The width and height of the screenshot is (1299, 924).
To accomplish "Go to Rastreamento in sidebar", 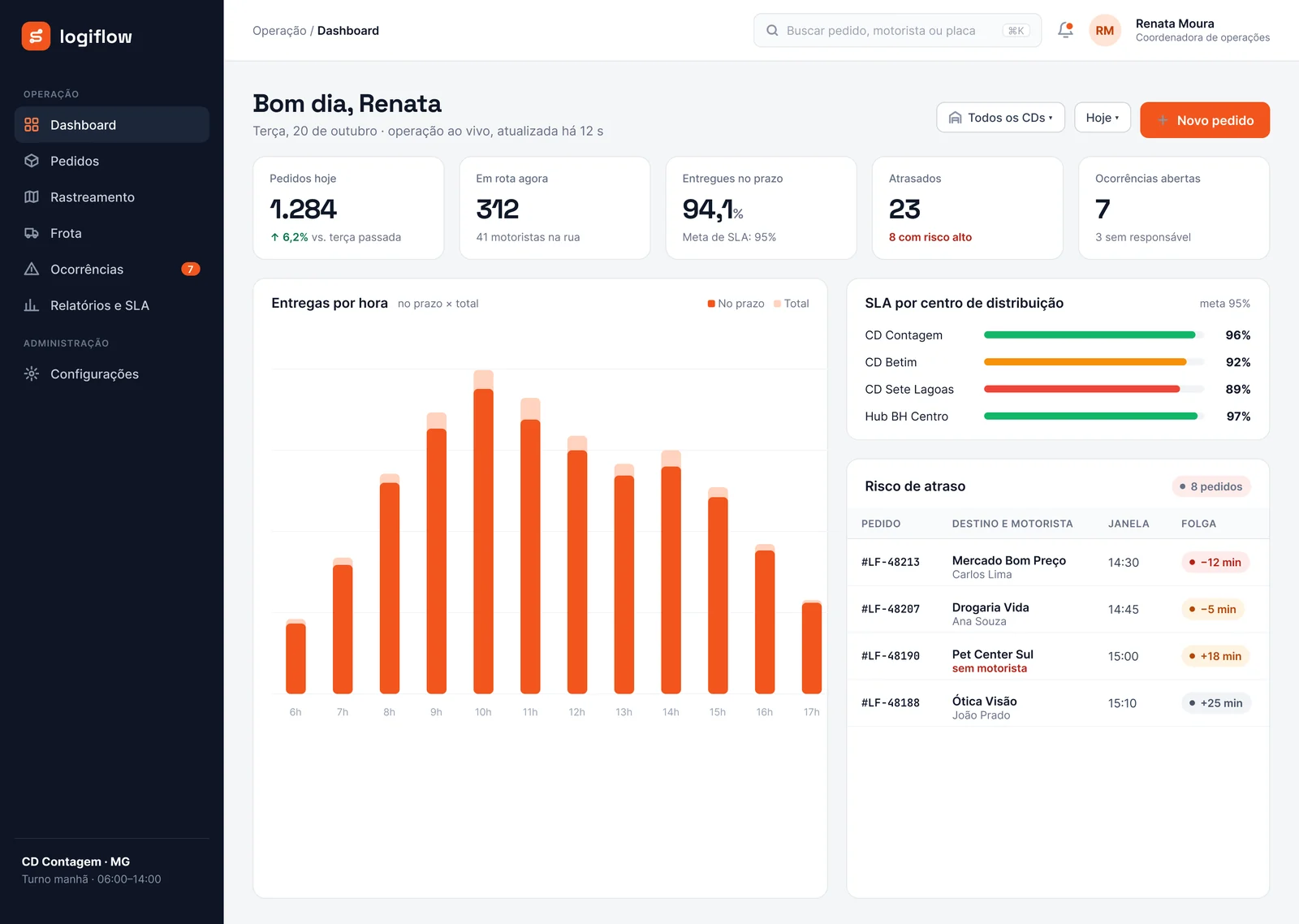I will click(x=112, y=196).
